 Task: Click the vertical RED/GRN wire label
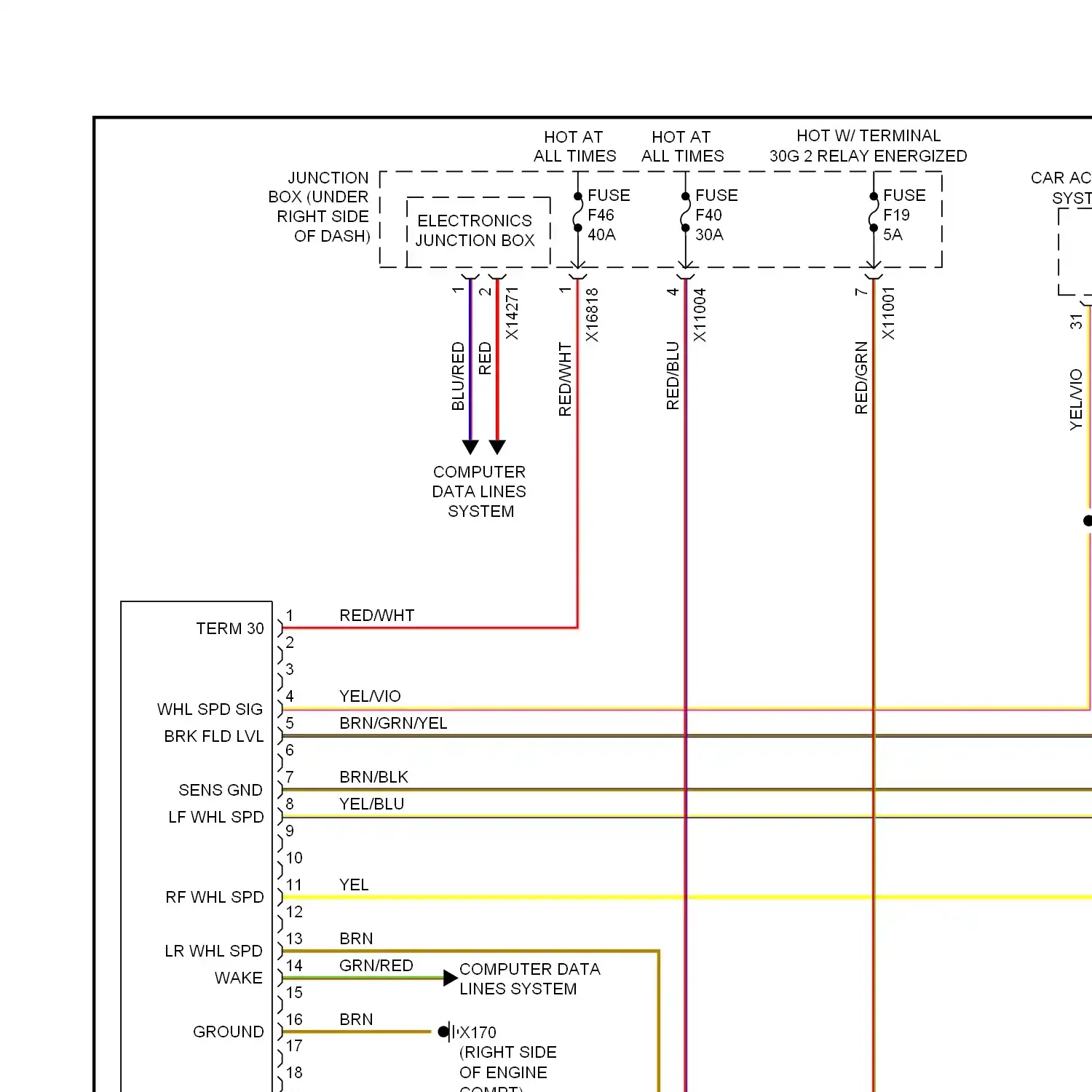[x=861, y=378]
